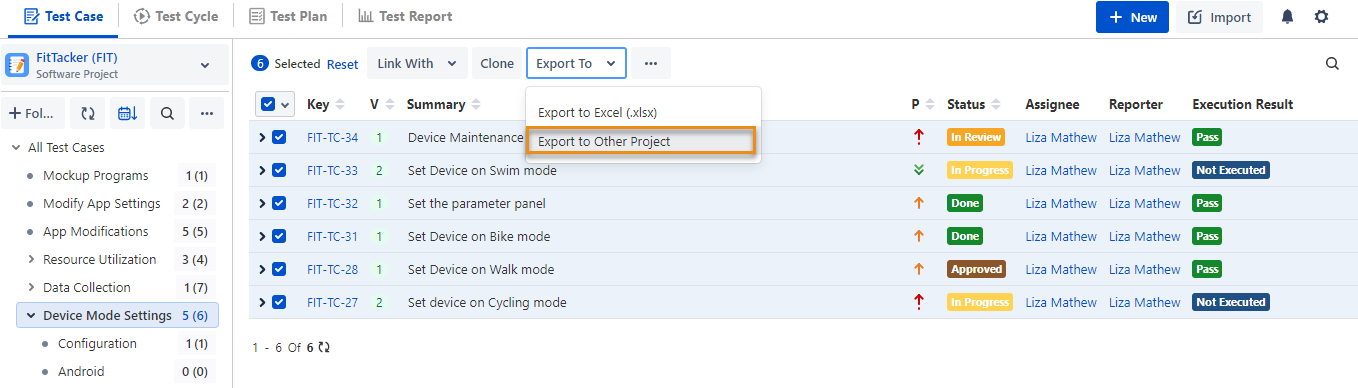
Task: Choose Export to Other Project
Action: (640, 141)
